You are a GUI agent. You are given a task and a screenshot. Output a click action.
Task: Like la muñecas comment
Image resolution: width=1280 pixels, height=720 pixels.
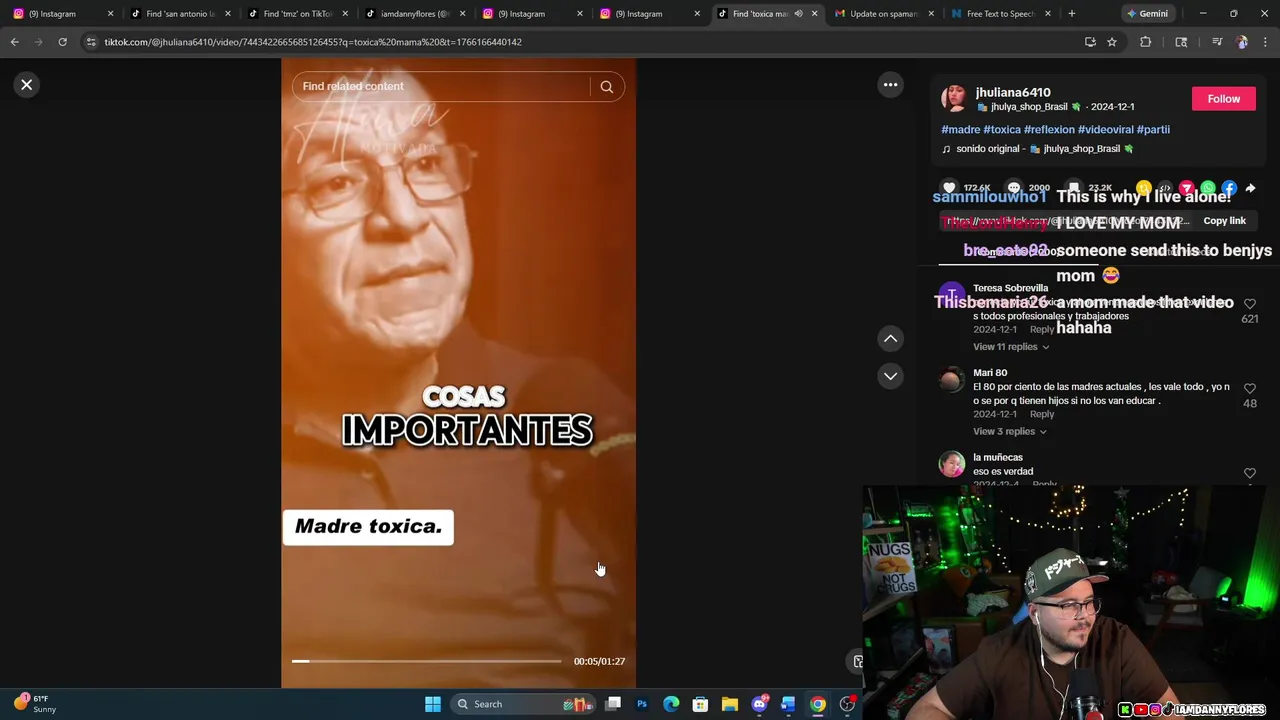[1250, 473]
